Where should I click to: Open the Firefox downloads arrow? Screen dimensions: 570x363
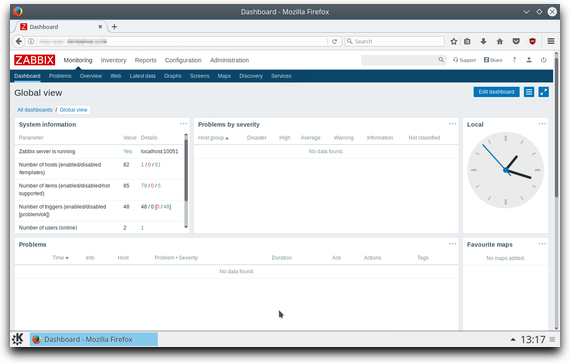(483, 41)
